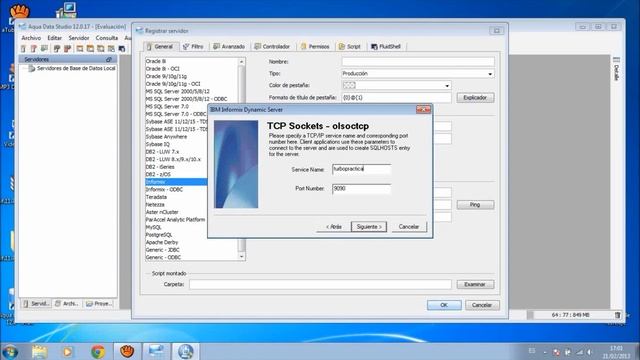Click into the Service Name field
This screenshot has height=360, width=640.
(361, 169)
